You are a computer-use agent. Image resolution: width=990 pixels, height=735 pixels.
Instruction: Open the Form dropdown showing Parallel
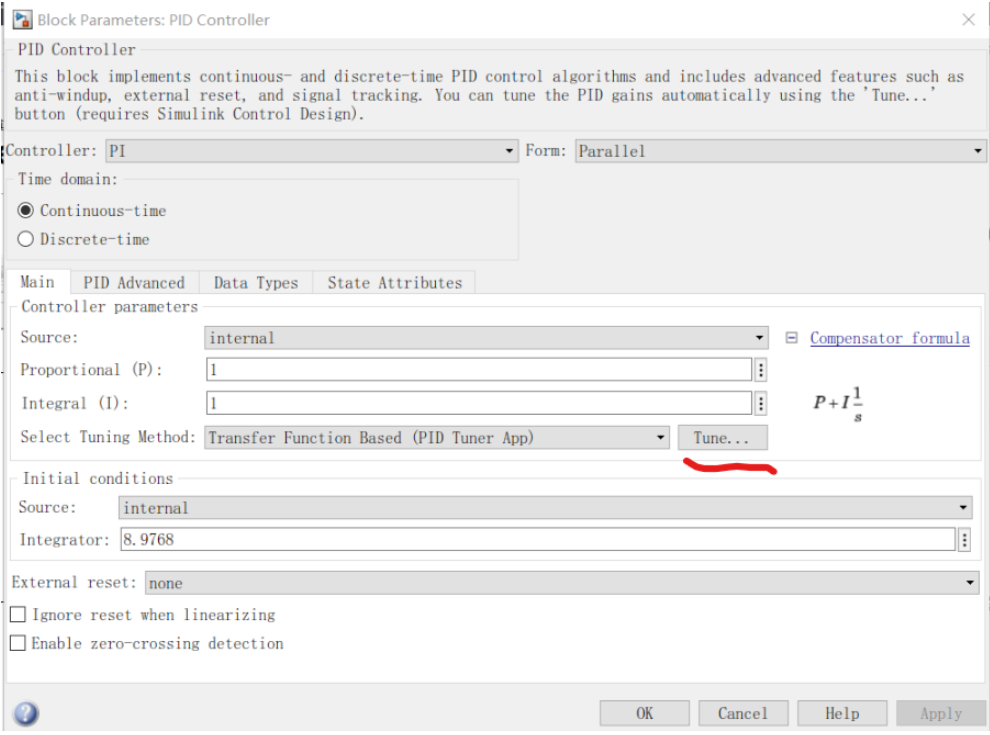(x=780, y=151)
